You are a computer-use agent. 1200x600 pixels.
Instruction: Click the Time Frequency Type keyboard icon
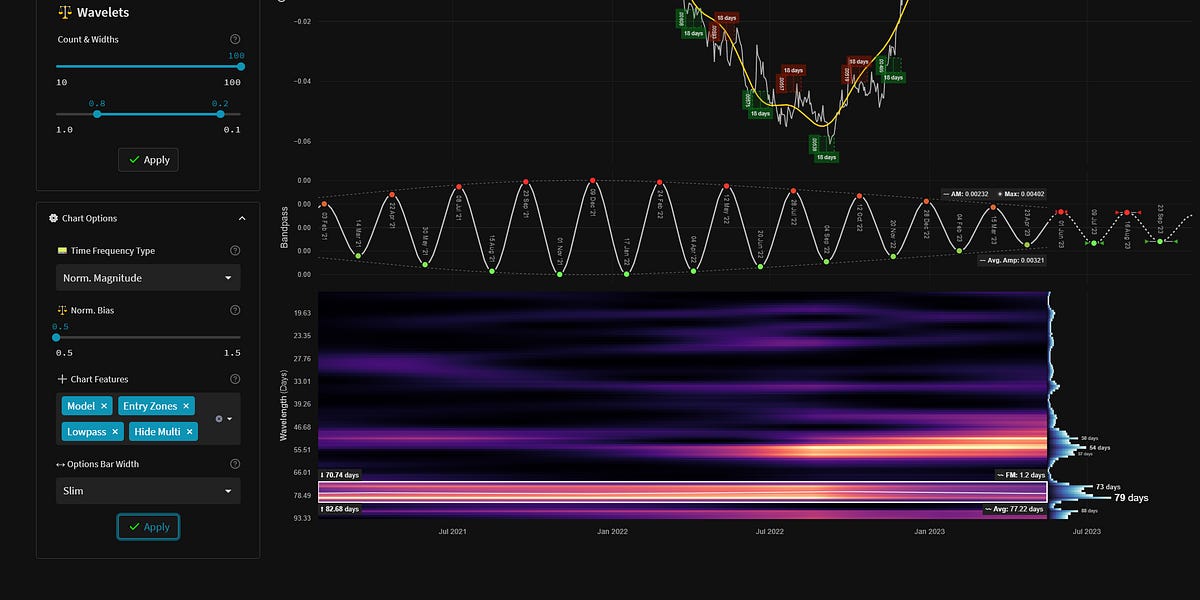click(x=60, y=250)
